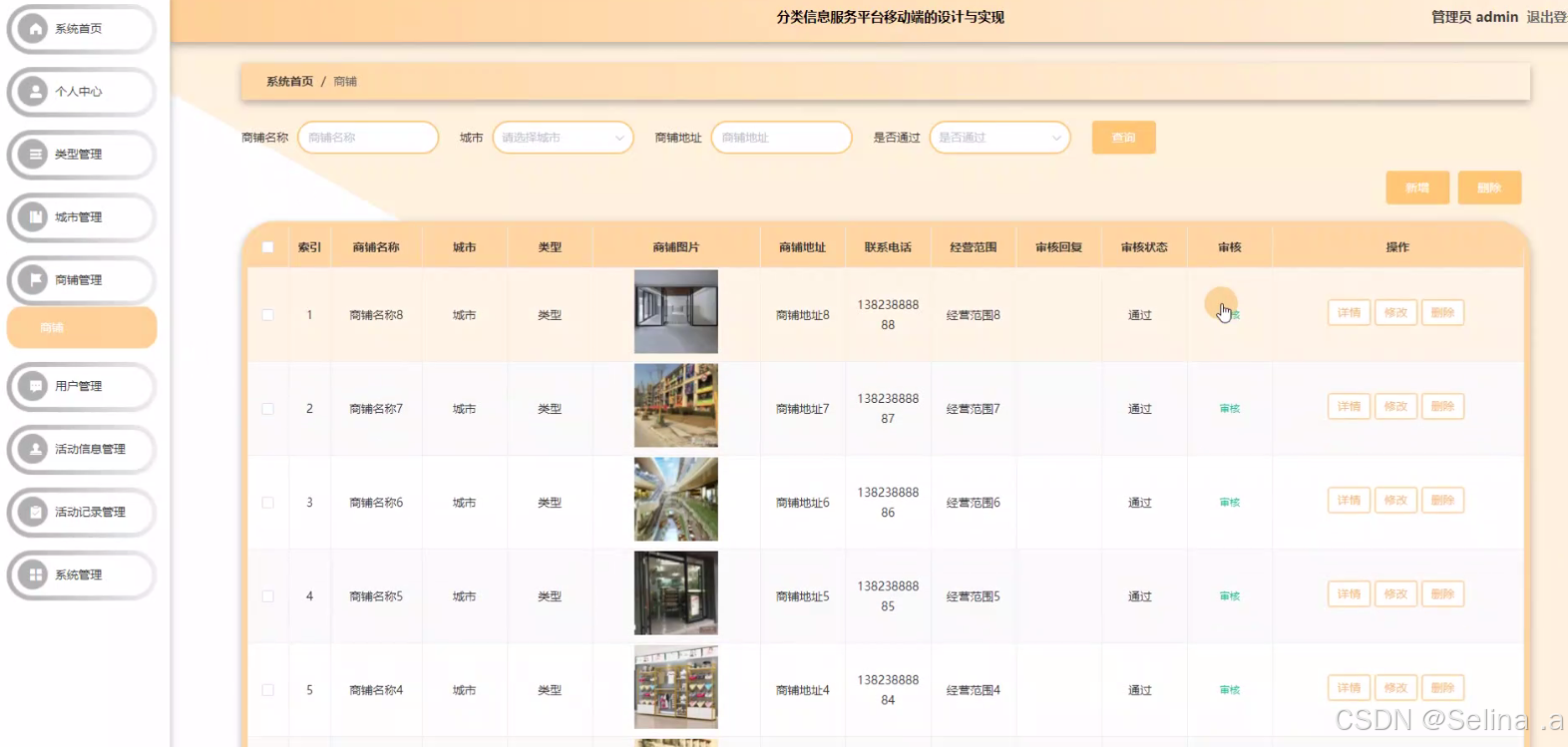The width and height of the screenshot is (1568, 747).
Task: Open 系统管理 menu
Action: point(82,574)
